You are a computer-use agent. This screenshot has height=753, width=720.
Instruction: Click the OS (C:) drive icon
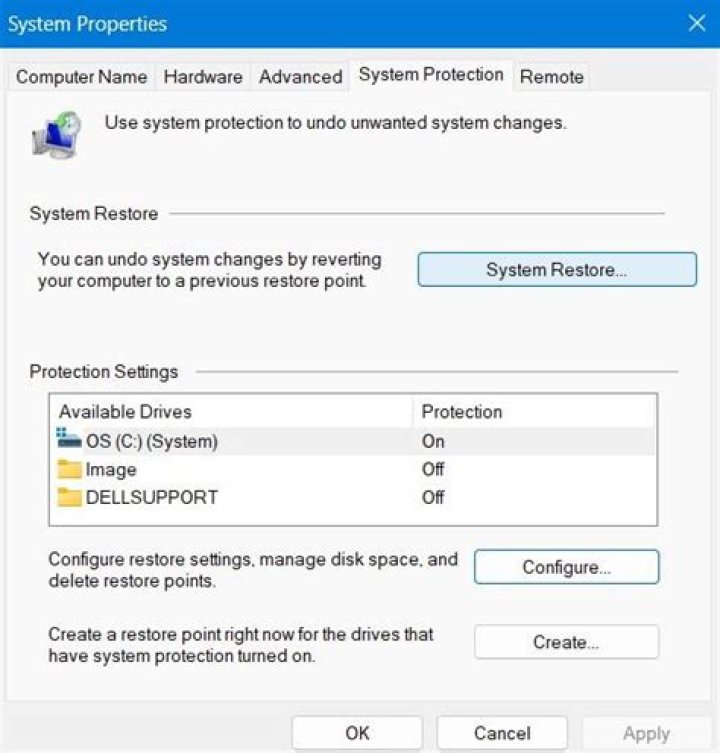pyautogui.click(x=69, y=439)
